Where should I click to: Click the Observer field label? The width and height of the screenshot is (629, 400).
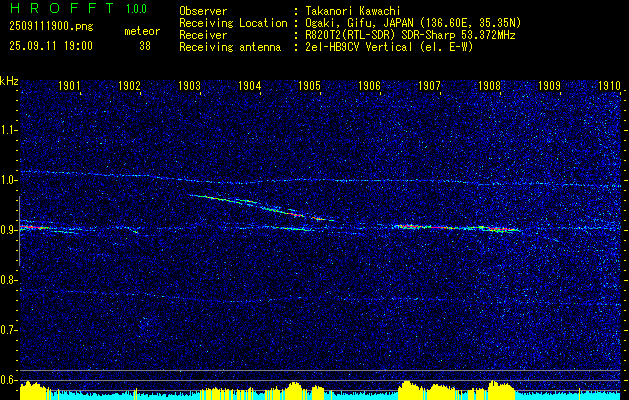click(x=203, y=11)
